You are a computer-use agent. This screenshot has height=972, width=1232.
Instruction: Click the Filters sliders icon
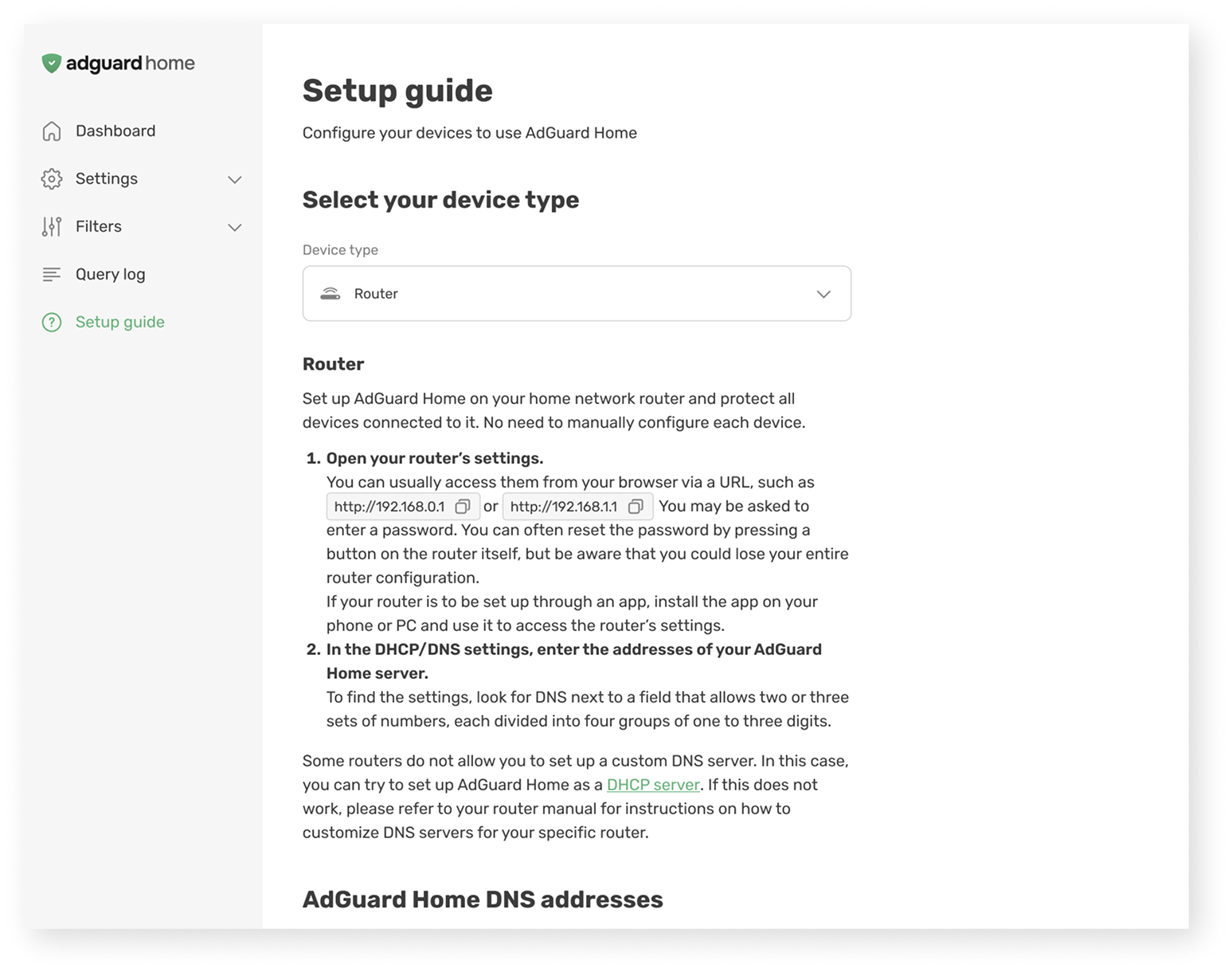[x=52, y=227]
